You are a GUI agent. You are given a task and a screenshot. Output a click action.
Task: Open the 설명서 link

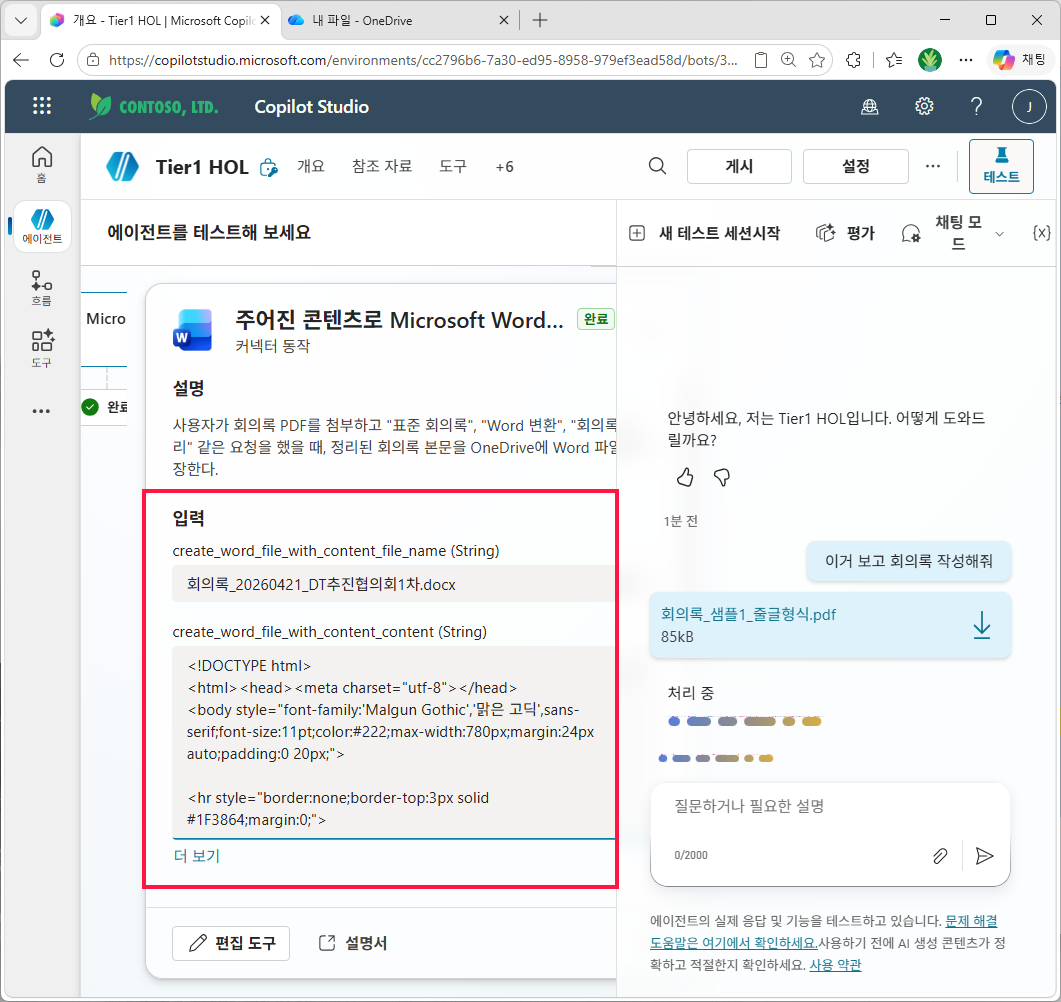353,943
